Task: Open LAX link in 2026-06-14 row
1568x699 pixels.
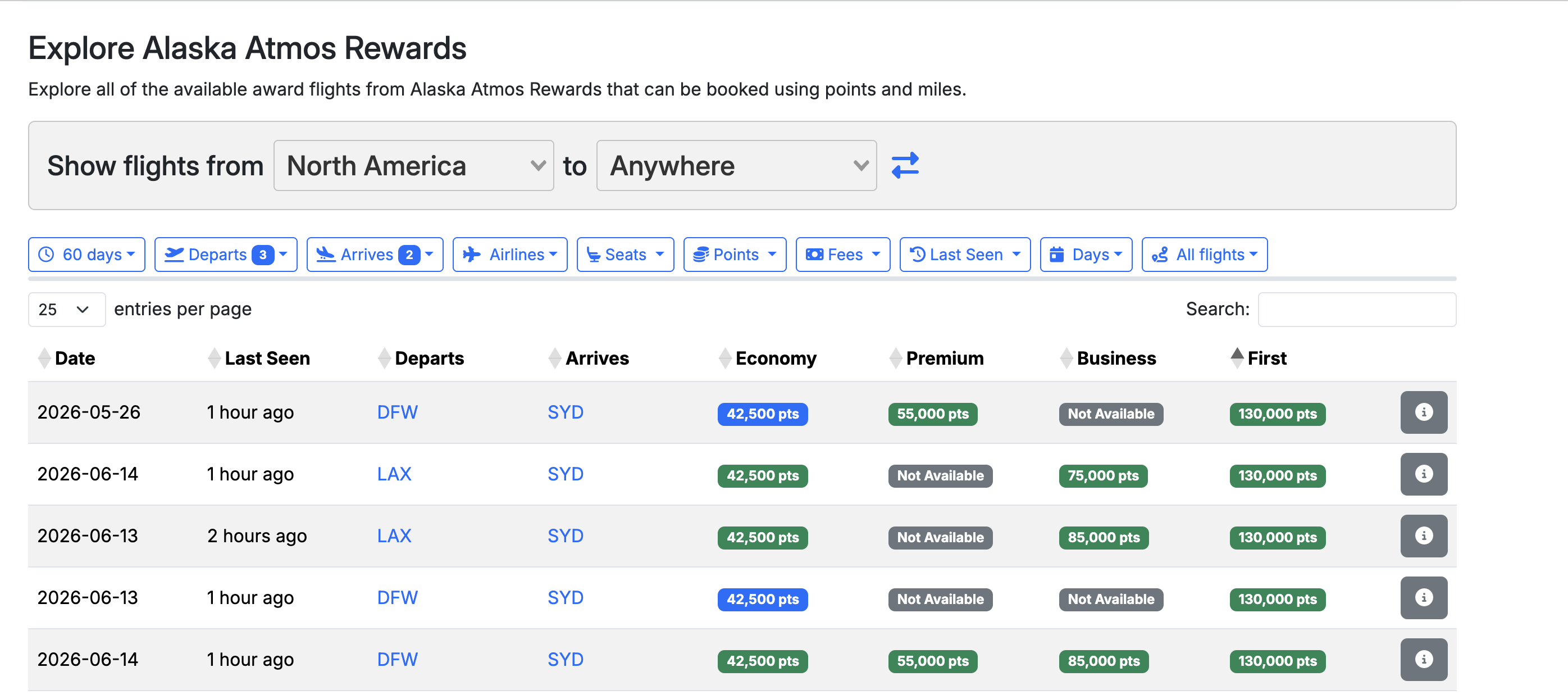Action: tap(394, 474)
